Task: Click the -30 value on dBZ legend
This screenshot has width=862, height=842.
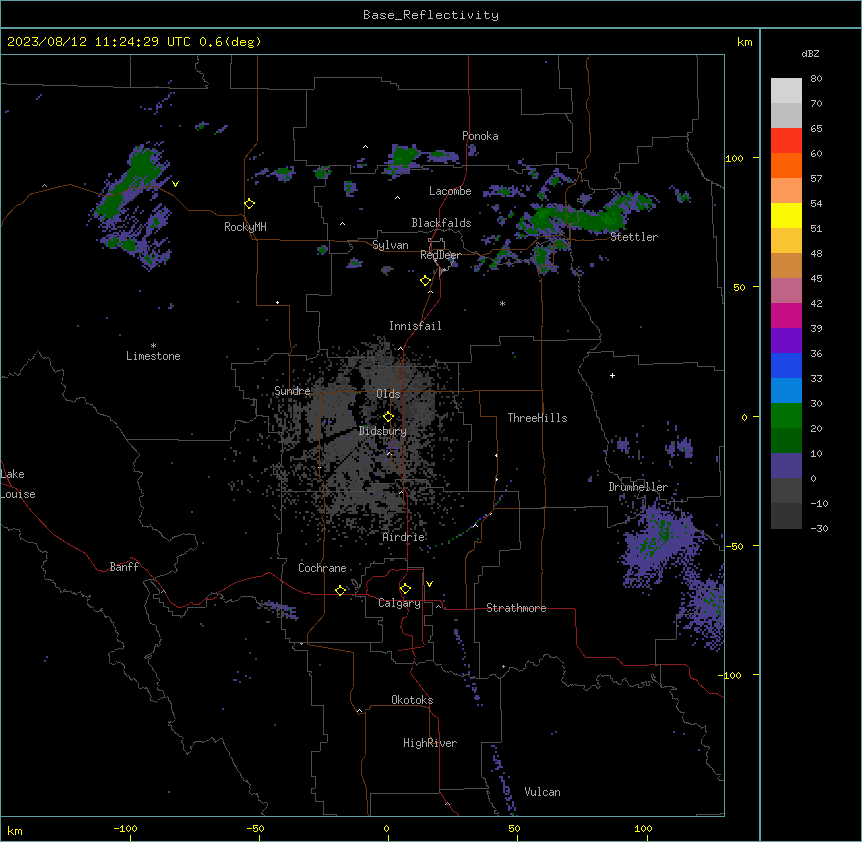Action: 819,528
